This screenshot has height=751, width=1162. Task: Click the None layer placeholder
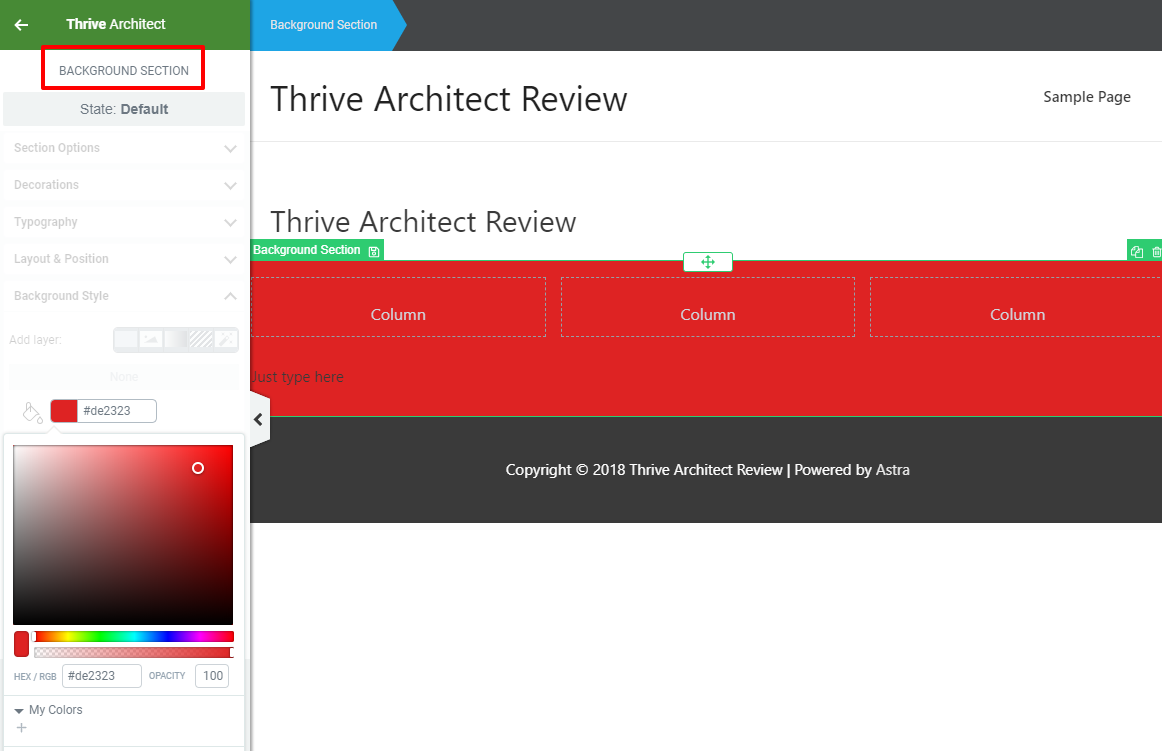pyautogui.click(x=124, y=377)
